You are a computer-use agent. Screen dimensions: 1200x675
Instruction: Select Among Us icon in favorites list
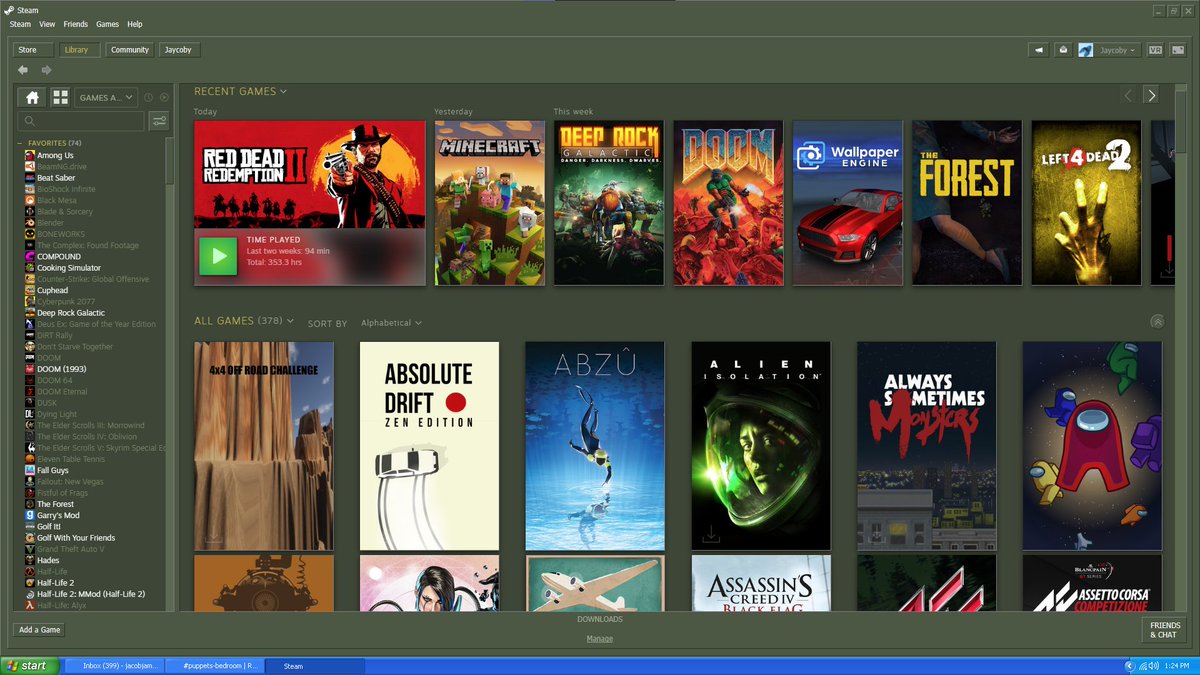tap(29, 155)
